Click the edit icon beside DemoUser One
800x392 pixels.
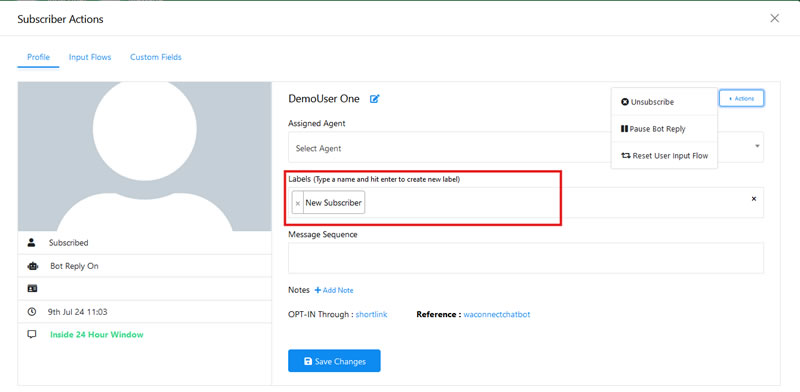click(x=374, y=99)
